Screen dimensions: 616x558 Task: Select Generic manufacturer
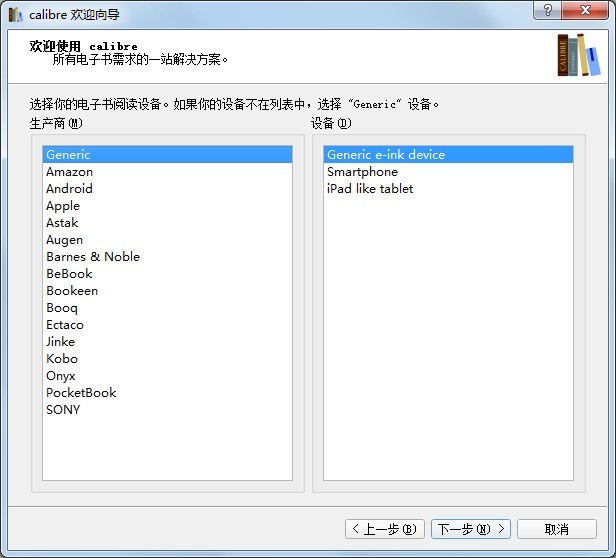pyautogui.click(x=167, y=154)
